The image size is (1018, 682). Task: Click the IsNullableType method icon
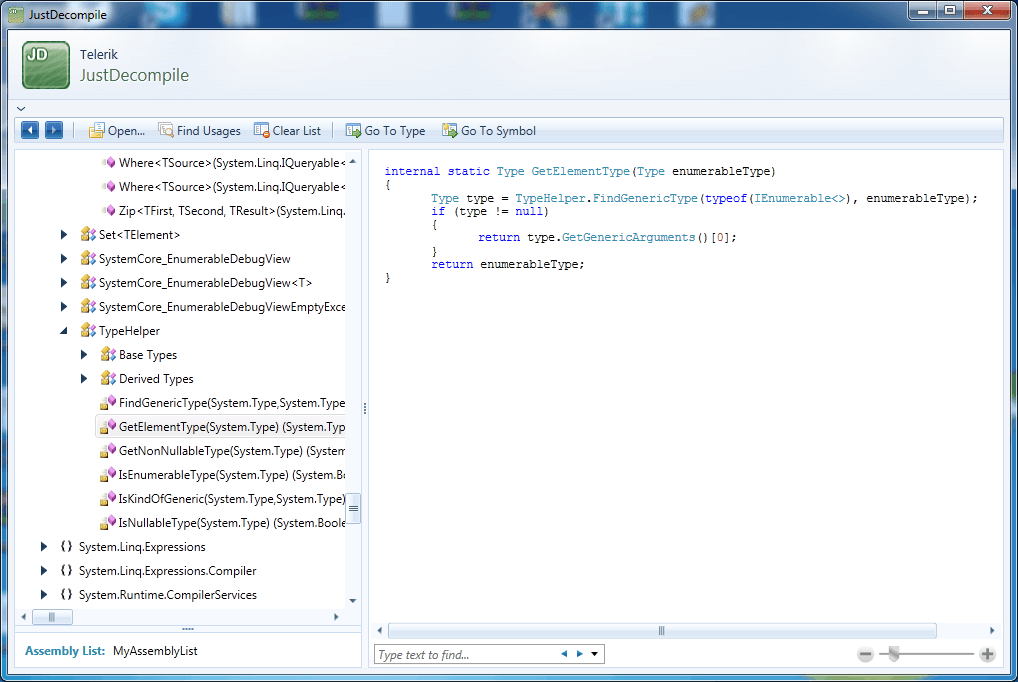(x=108, y=523)
